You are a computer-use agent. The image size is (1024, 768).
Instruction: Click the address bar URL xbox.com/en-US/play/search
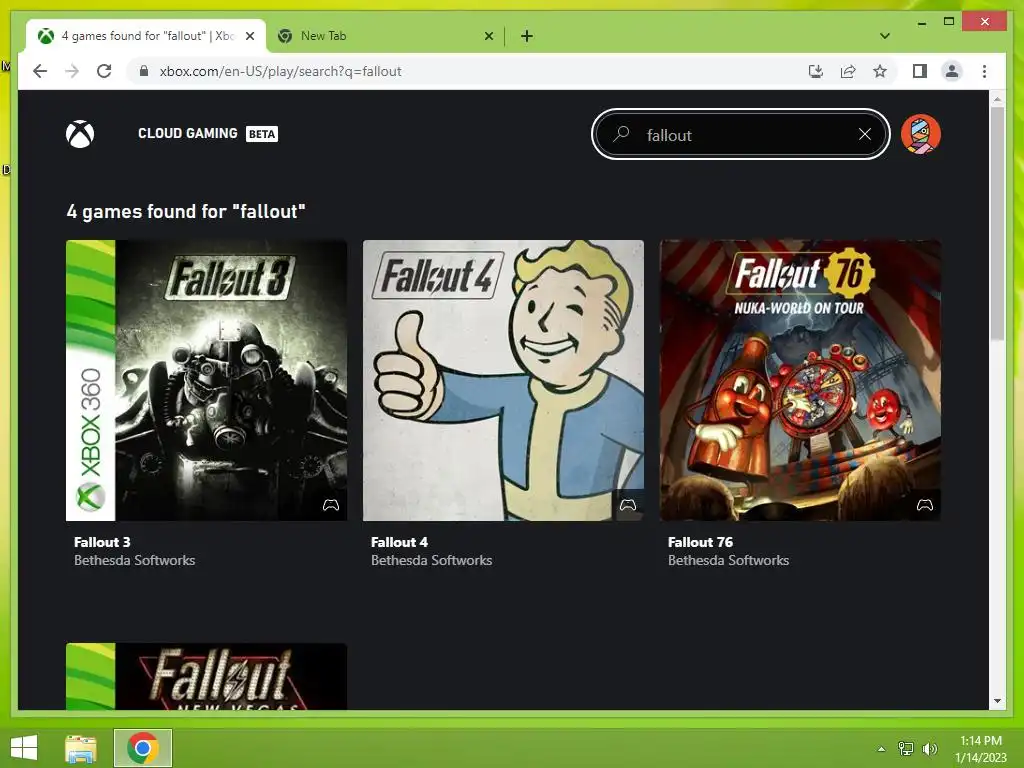[x=280, y=71]
